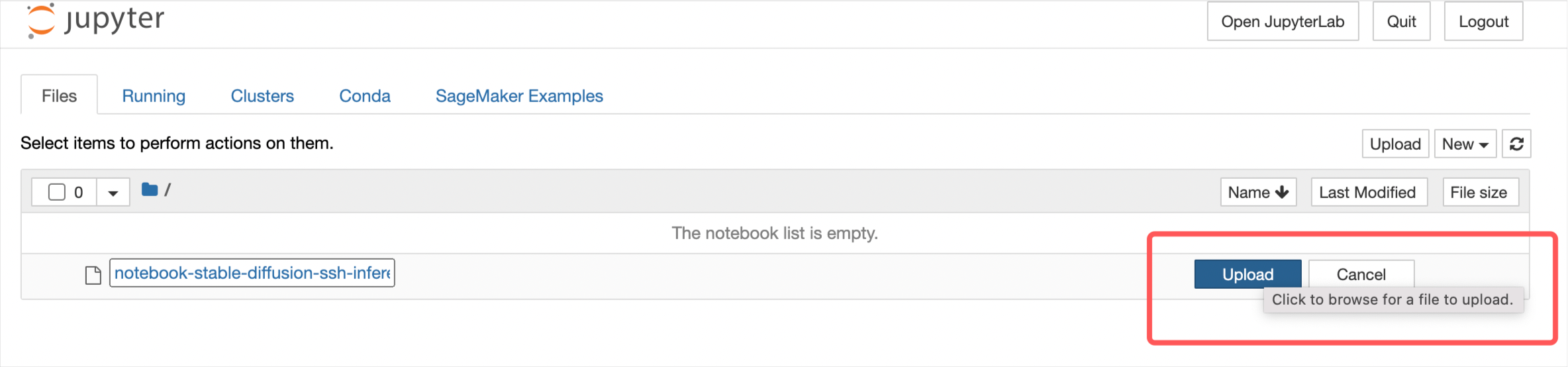Click the refresh notebook list icon

pos(1516,144)
